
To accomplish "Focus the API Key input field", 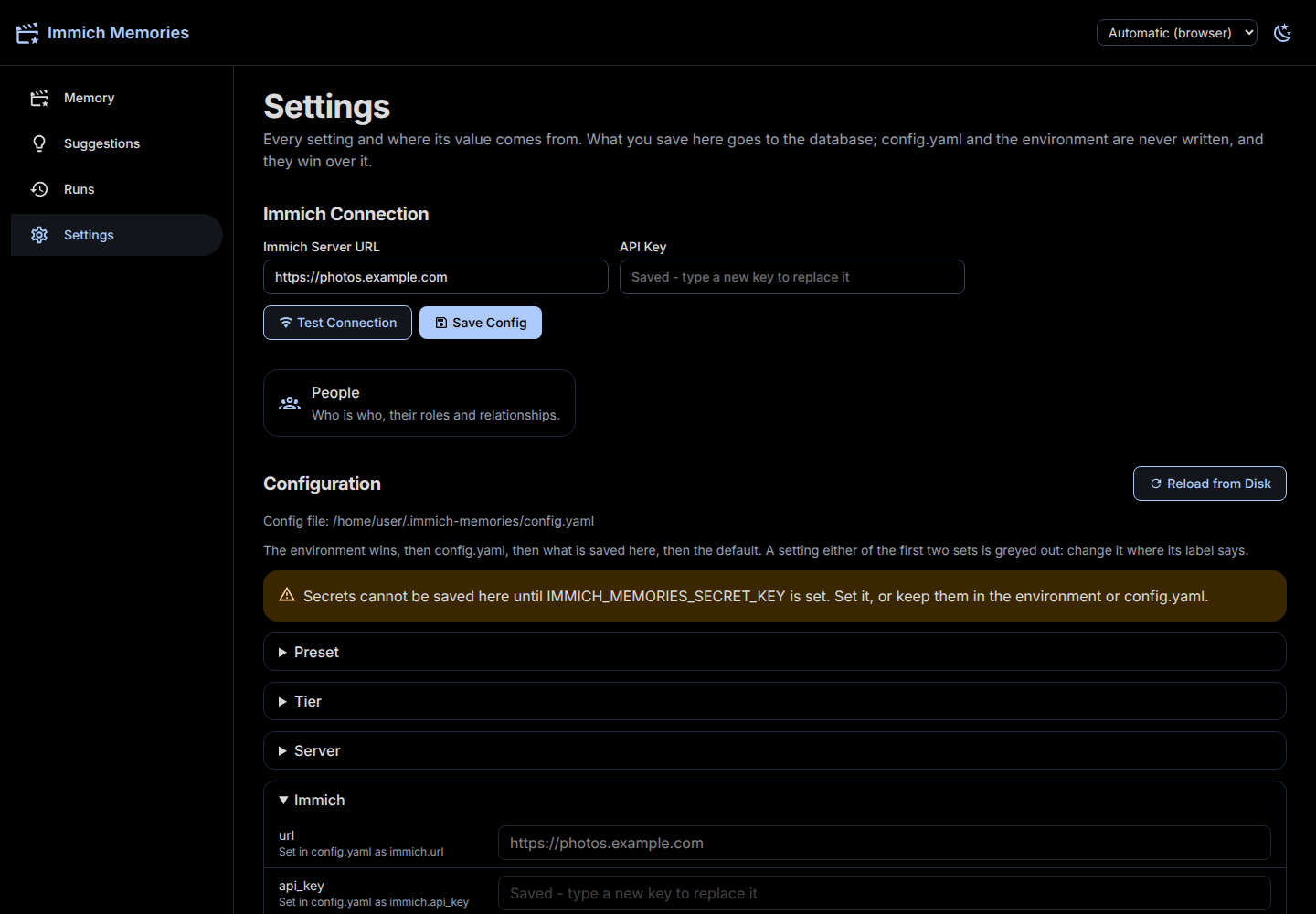I will [x=792, y=277].
